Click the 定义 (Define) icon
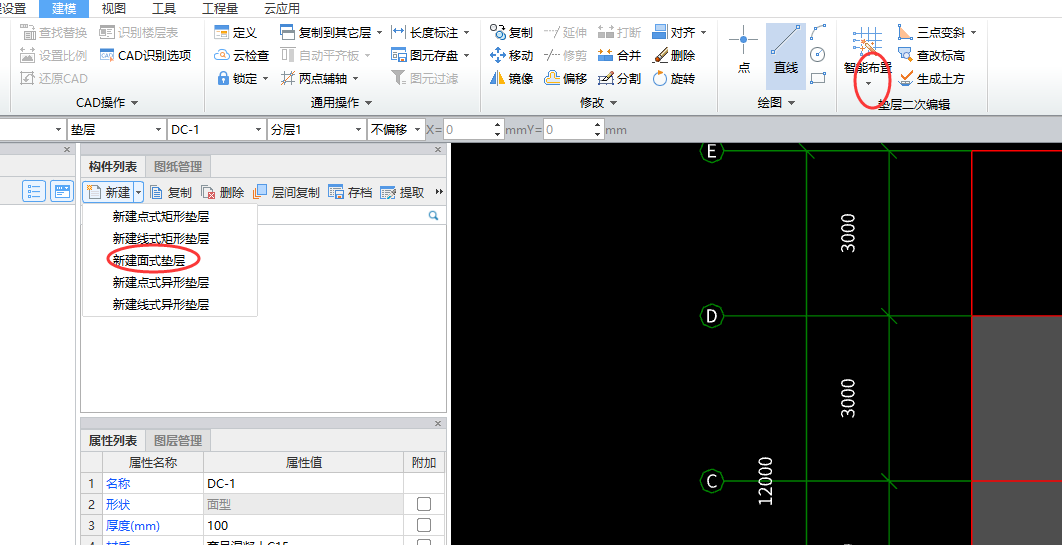This screenshot has height=545, width=1062. point(221,32)
